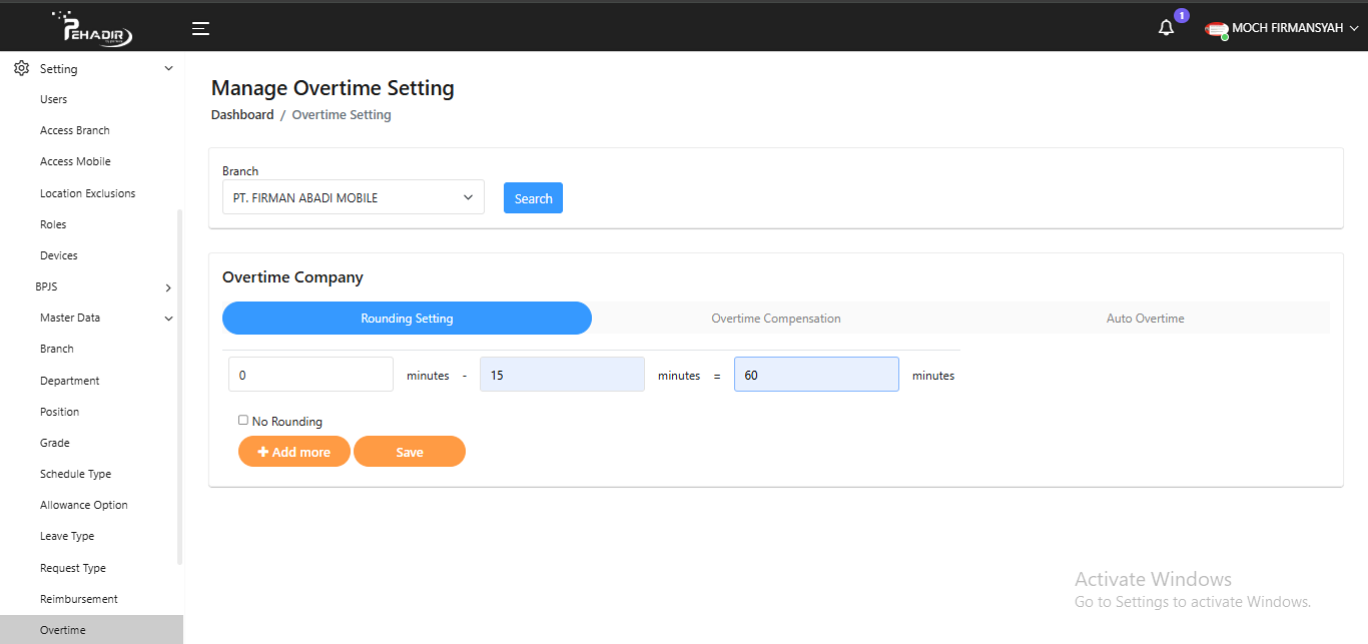The height and width of the screenshot is (644, 1368).
Task: Click the user avatar icon
Action: coord(1216,29)
